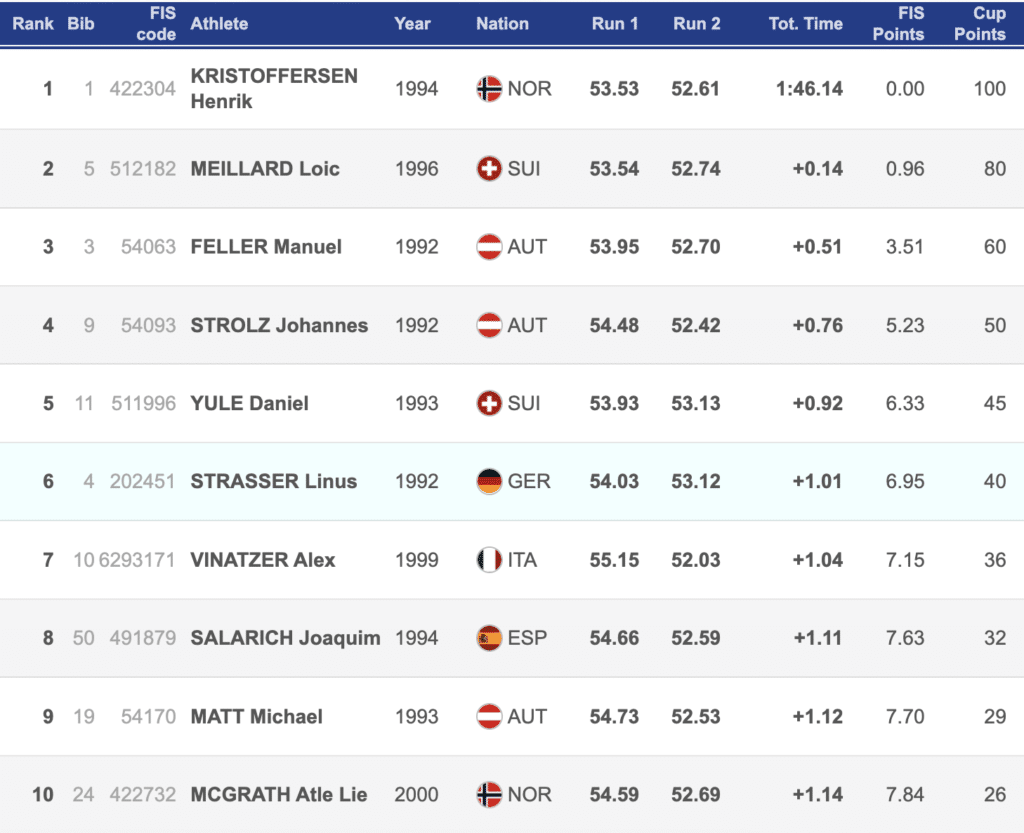1024x833 pixels.
Task: Click the Tot. Time column header
Action: (805, 24)
